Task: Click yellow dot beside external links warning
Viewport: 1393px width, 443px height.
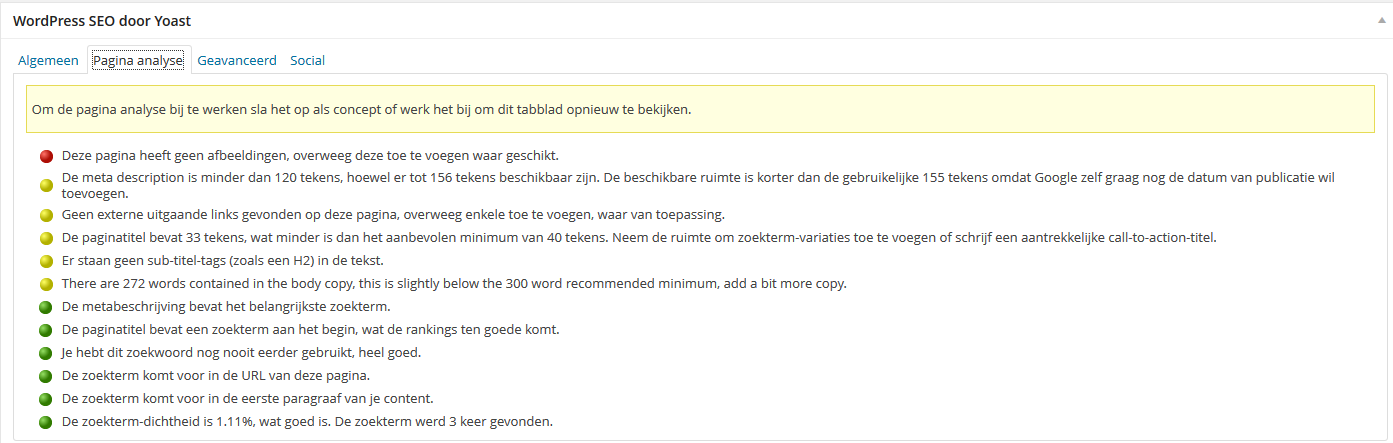Action: point(46,215)
